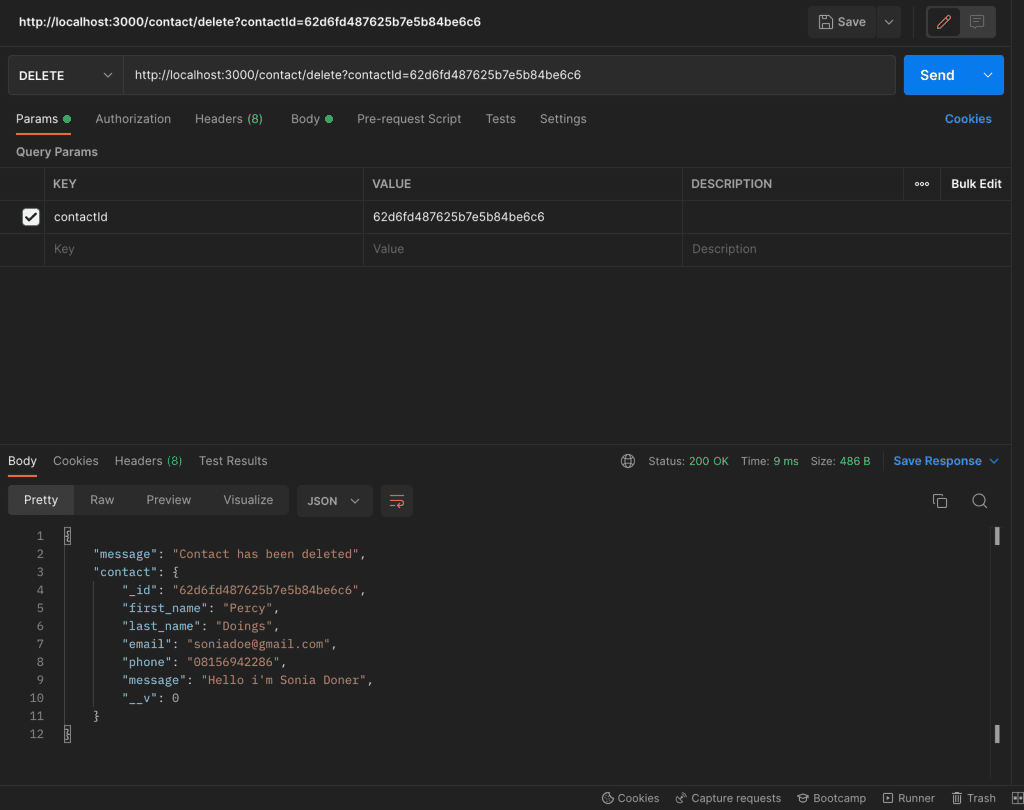1024x810 pixels.
Task: Switch to Preview response view
Action: coord(168,500)
